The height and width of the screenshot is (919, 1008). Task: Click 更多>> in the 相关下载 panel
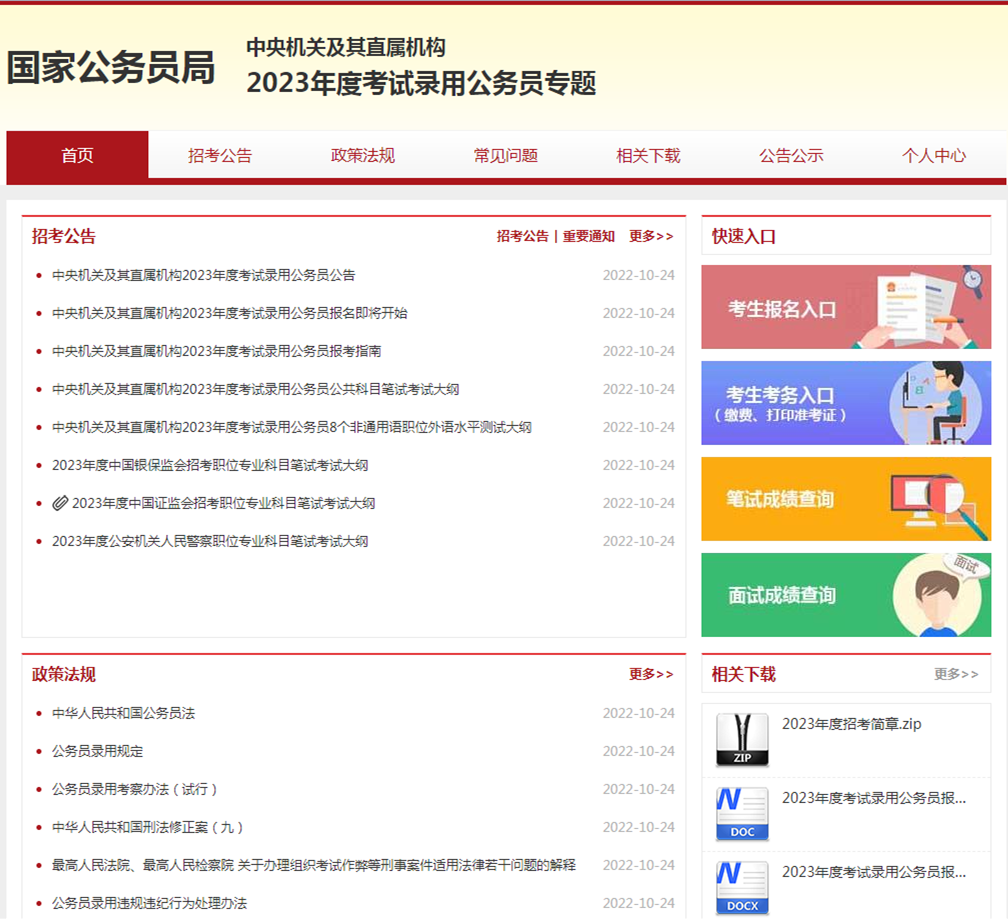tap(957, 674)
